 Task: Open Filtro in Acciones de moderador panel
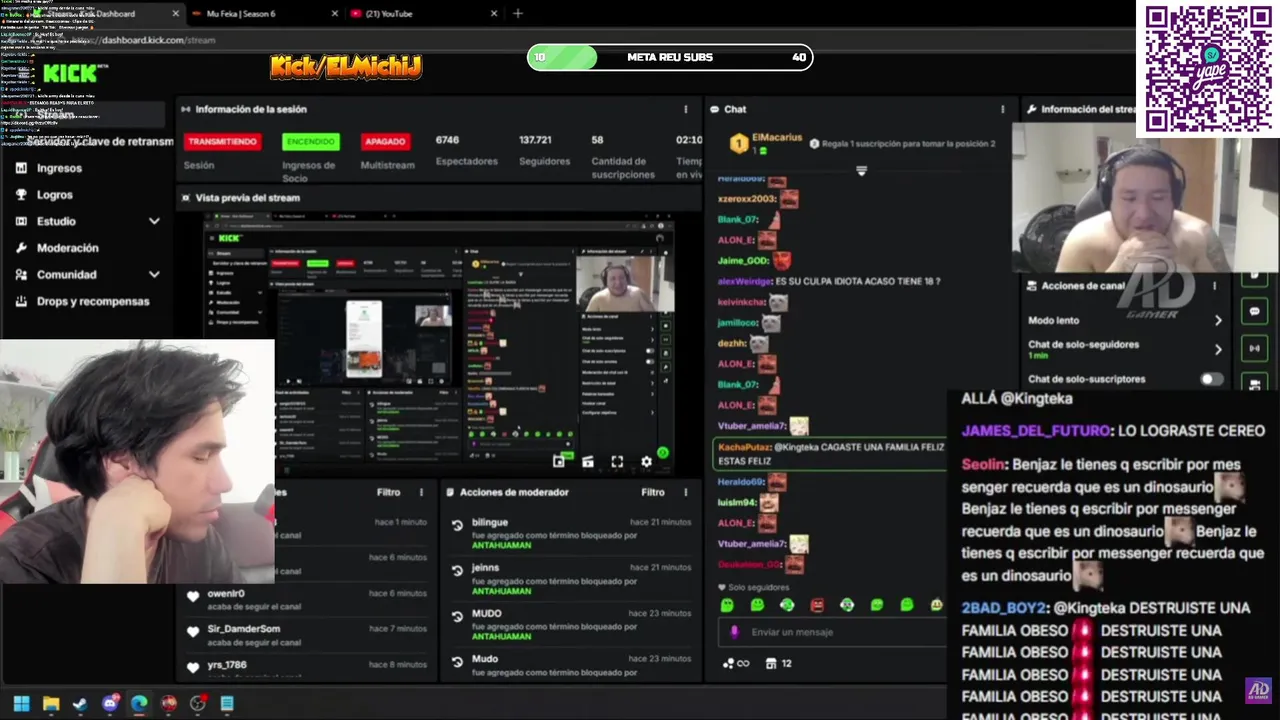[x=652, y=492]
